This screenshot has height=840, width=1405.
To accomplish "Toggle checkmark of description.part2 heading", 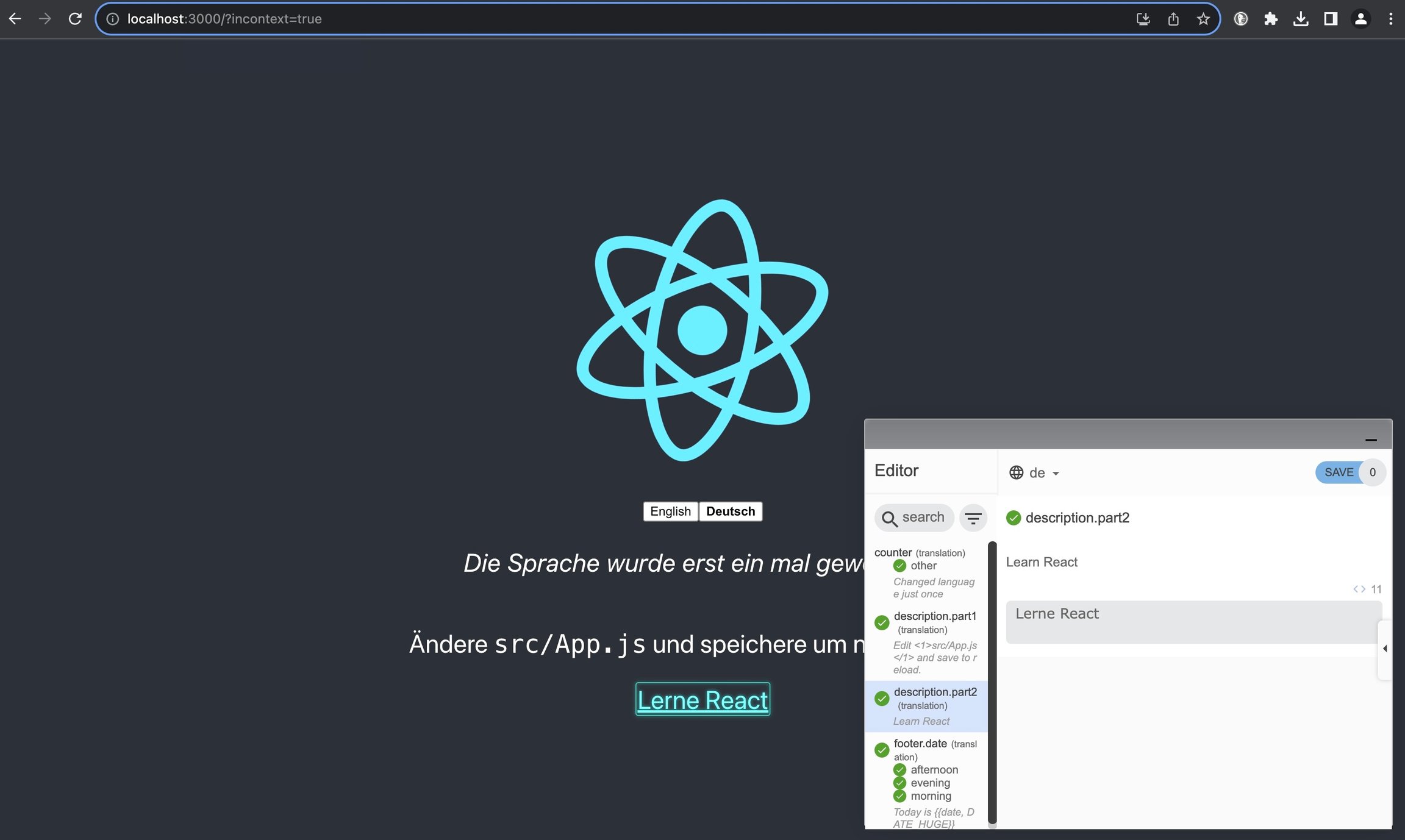I will coord(1014,518).
